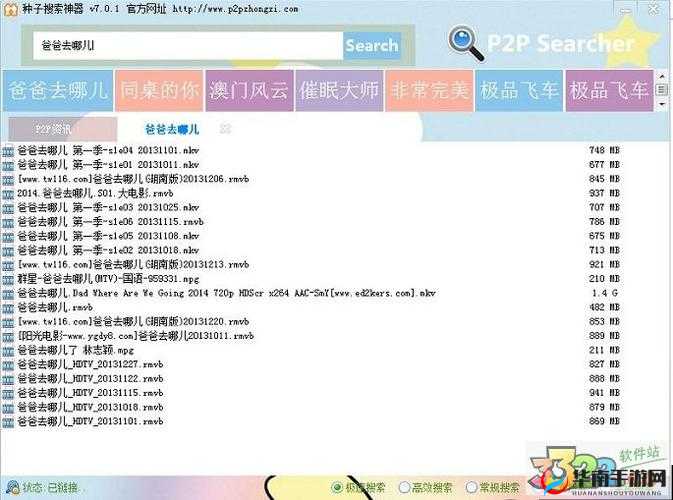This screenshot has height=500, width=673.
Task: Open the blue 极品飞车 tile
Action: (519, 91)
